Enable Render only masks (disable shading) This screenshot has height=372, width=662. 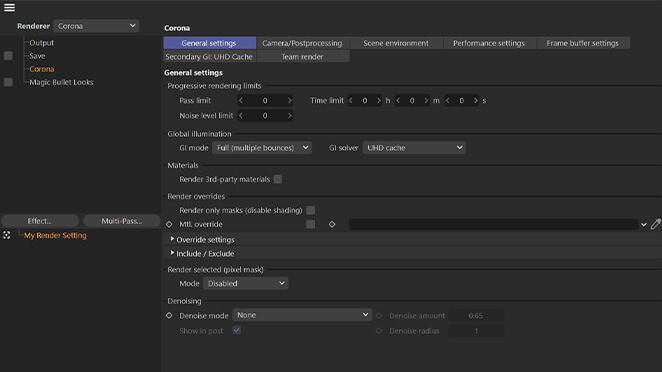tap(311, 210)
